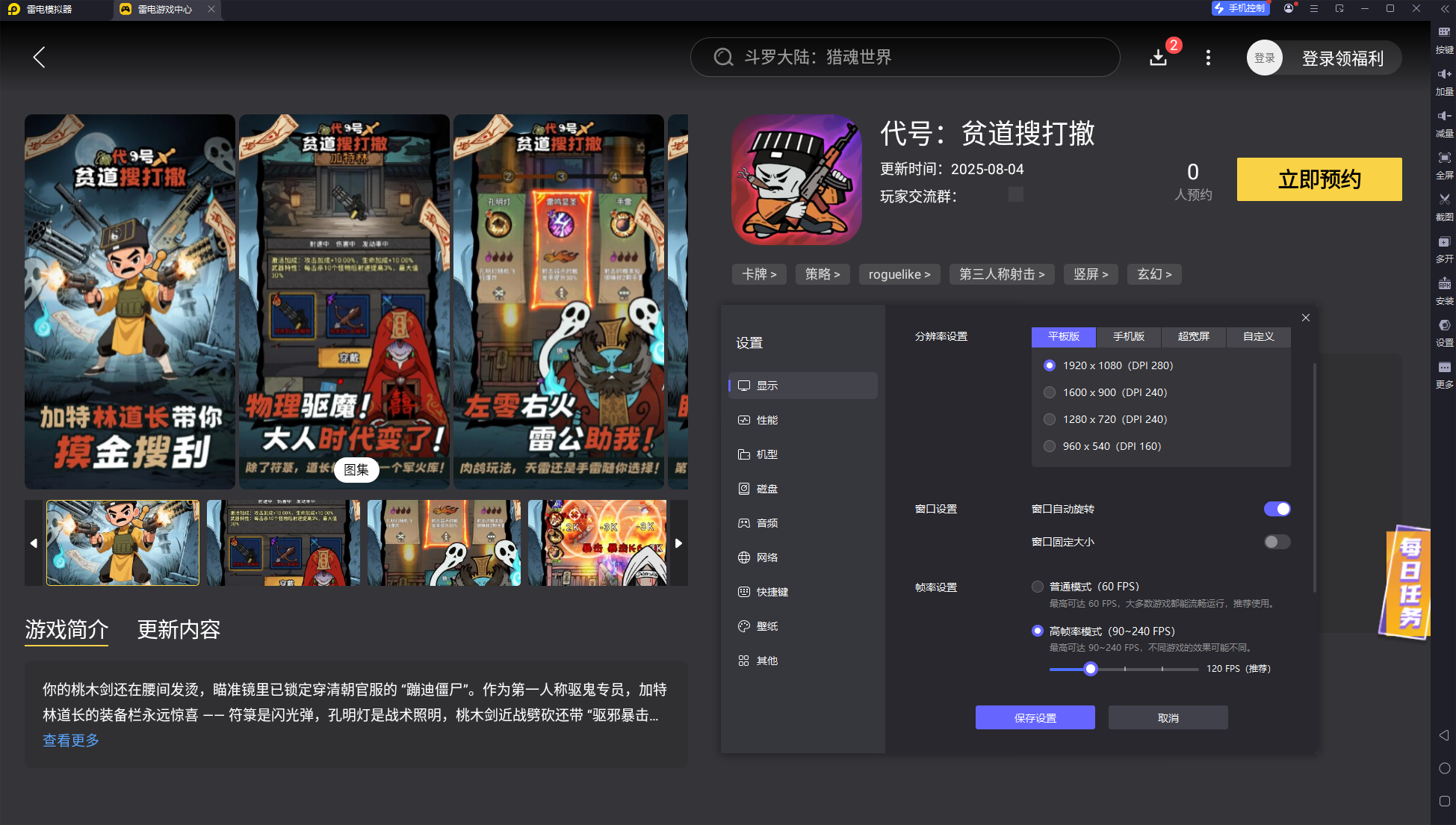Click the game app icon image
The height and width of the screenshot is (825, 1456).
[796, 179]
